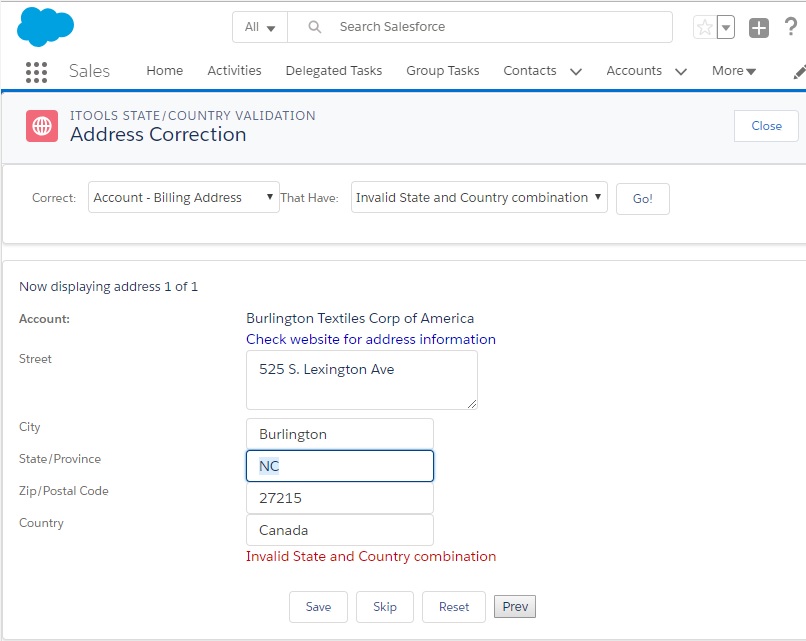The width and height of the screenshot is (806, 641).
Task: Switch to the Delegated Tasks tab
Action: coord(334,70)
